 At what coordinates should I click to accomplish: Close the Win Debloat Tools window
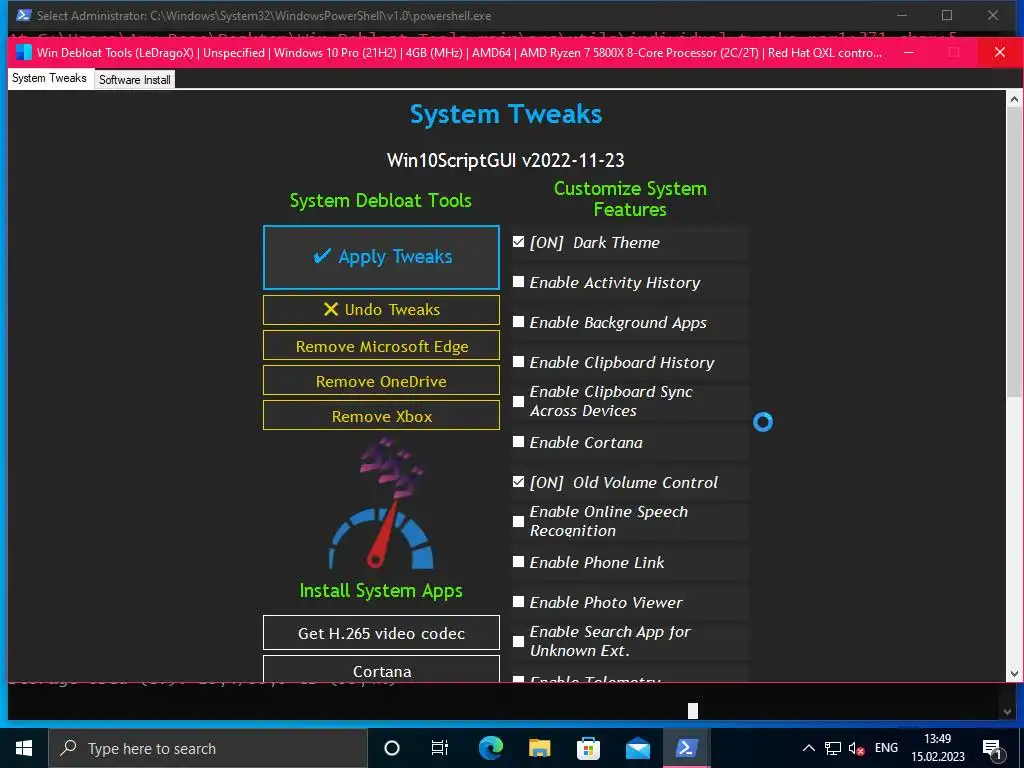point(999,52)
